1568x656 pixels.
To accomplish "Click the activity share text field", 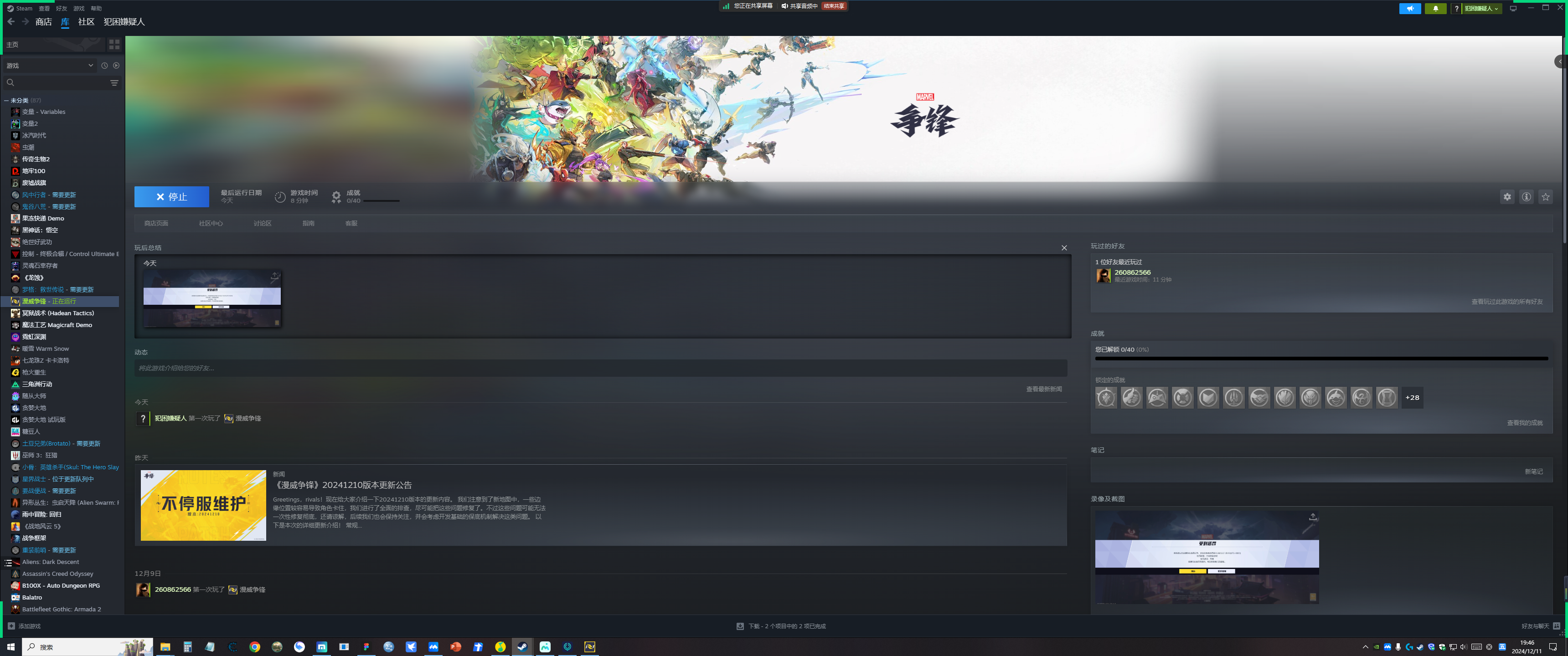I will pos(600,368).
